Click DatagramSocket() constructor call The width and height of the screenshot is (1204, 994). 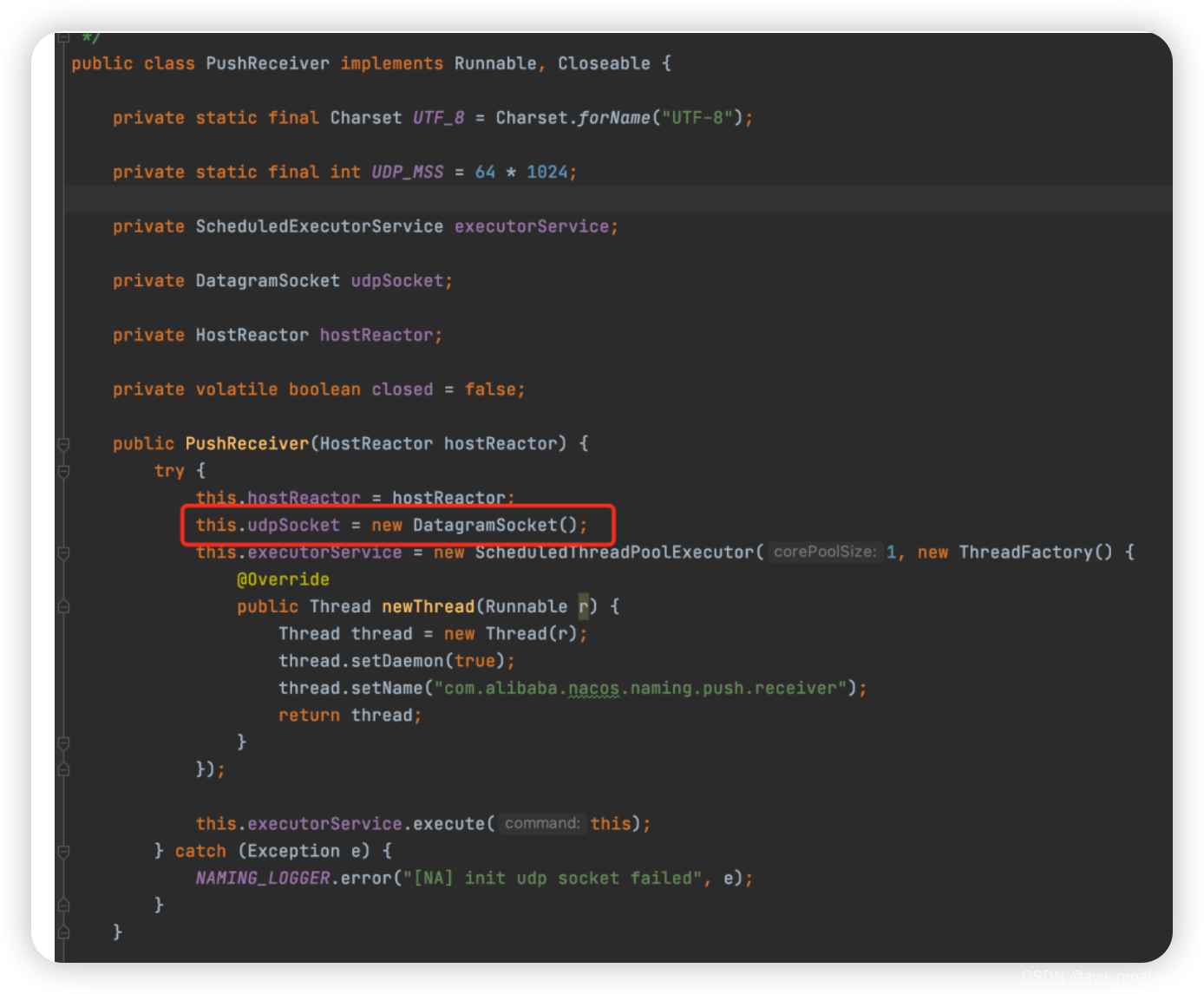[x=494, y=525]
